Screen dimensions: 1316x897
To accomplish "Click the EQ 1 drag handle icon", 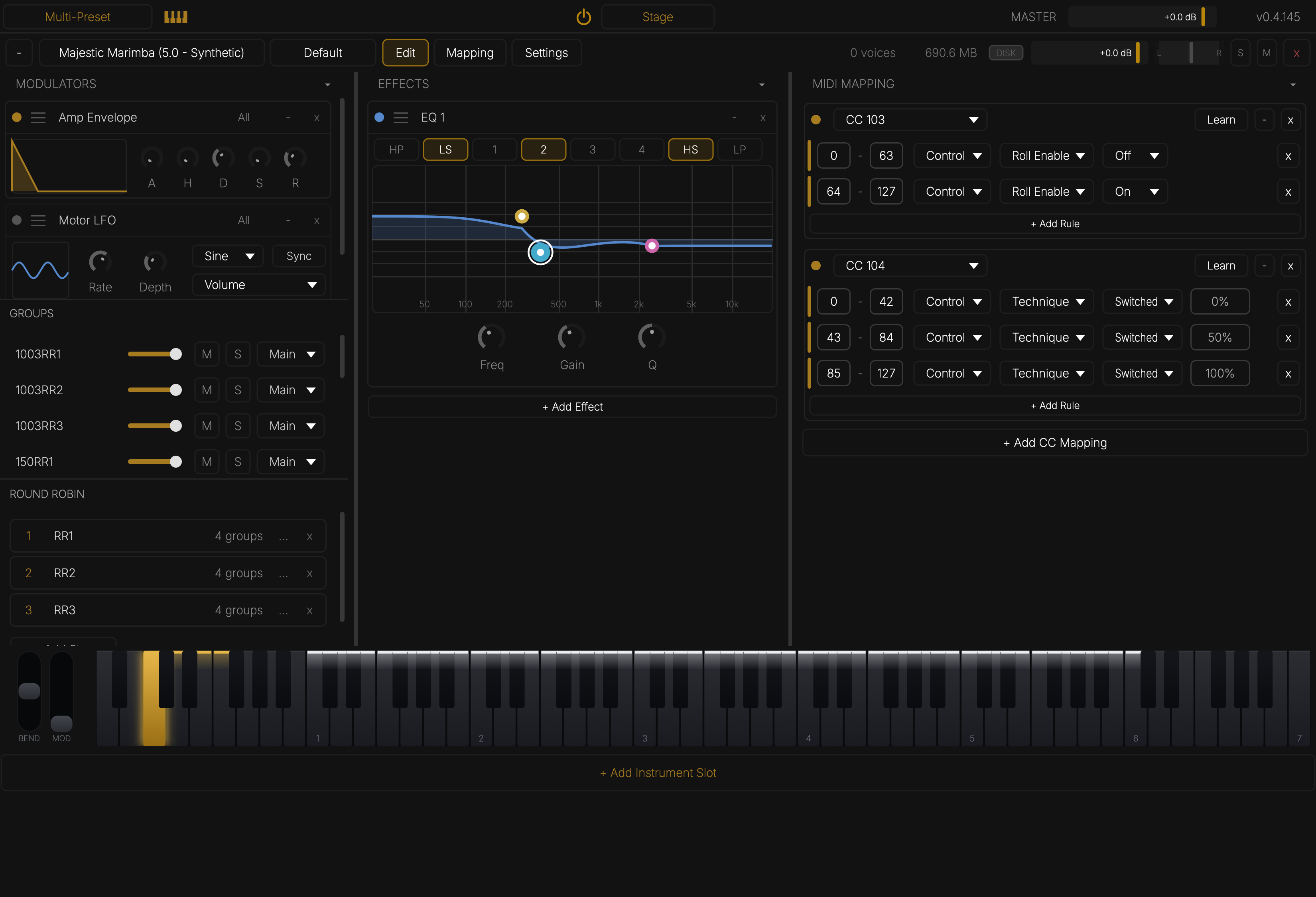I will coord(400,118).
